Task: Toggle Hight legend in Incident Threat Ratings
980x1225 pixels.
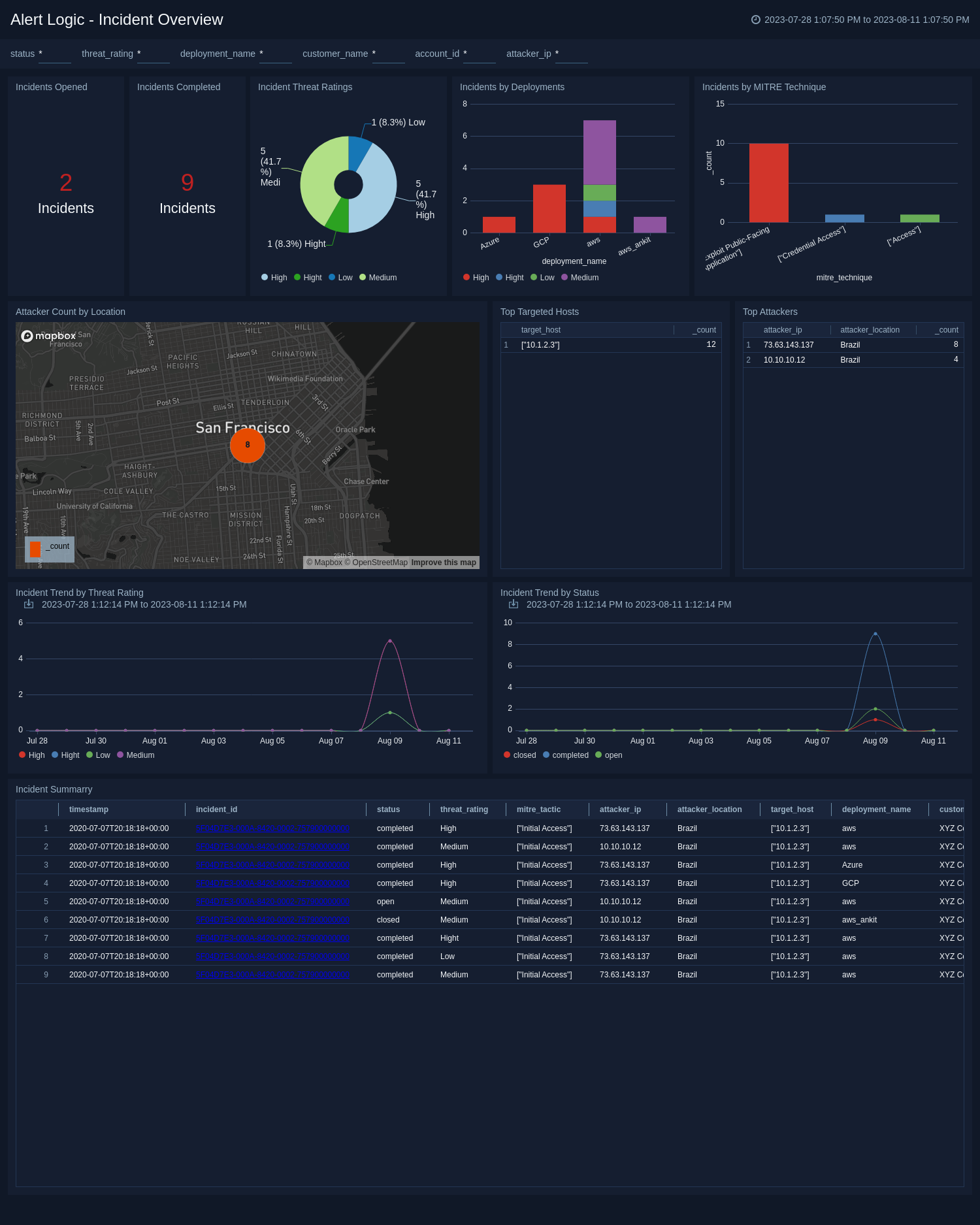Action: pyautogui.click(x=308, y=278)
